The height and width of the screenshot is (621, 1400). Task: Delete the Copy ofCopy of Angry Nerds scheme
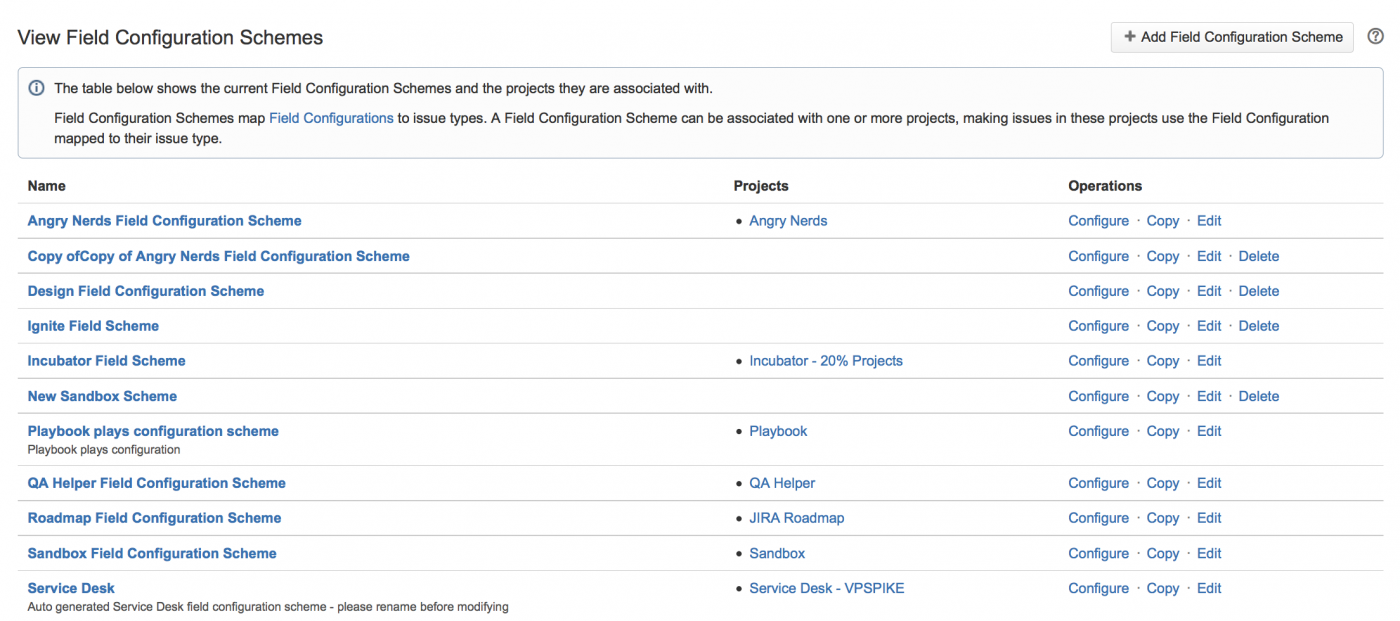pyautogui.click(x=1258, y=256)
